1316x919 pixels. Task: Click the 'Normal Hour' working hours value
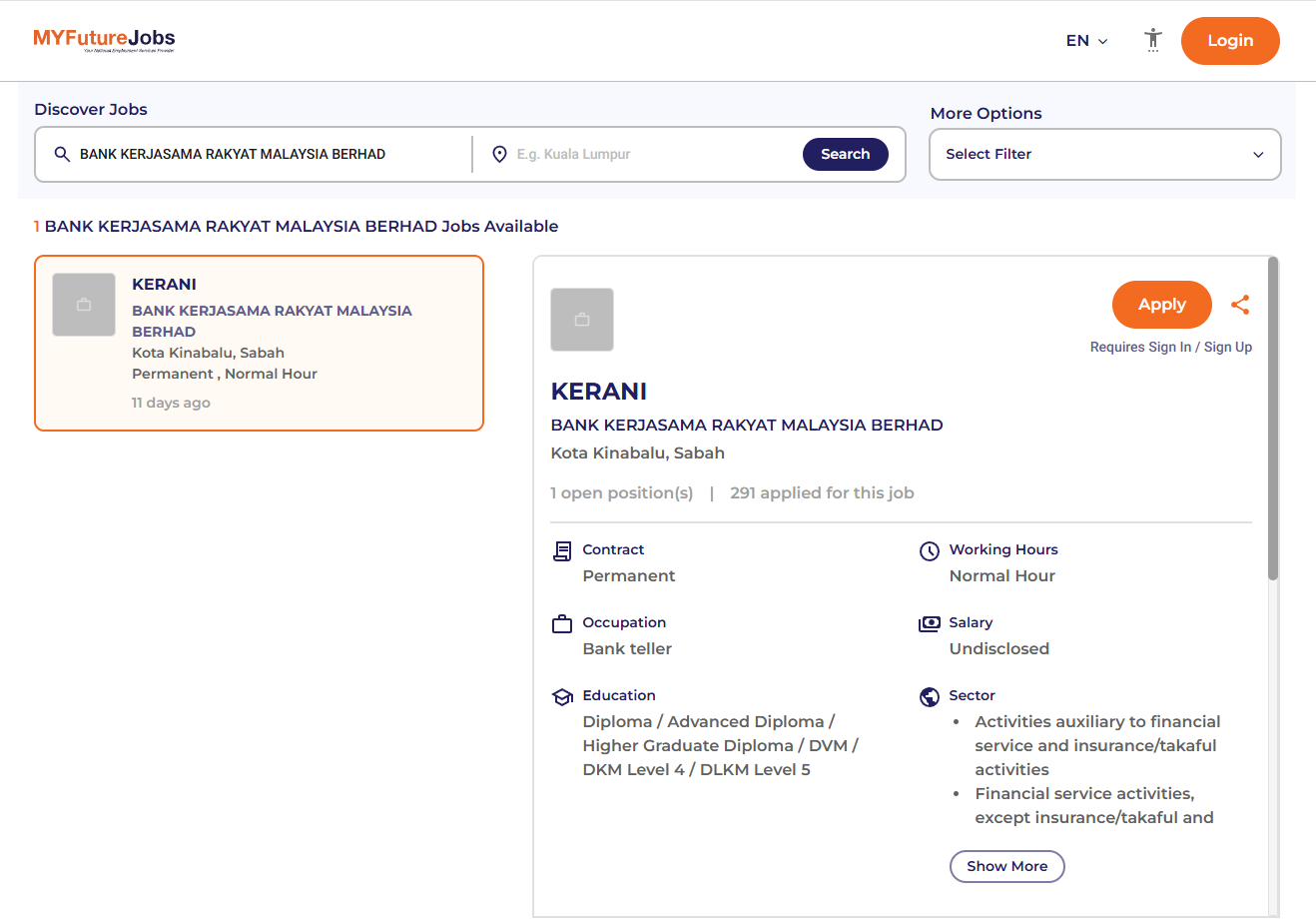pyautogui.click(x=1001, y=575)
